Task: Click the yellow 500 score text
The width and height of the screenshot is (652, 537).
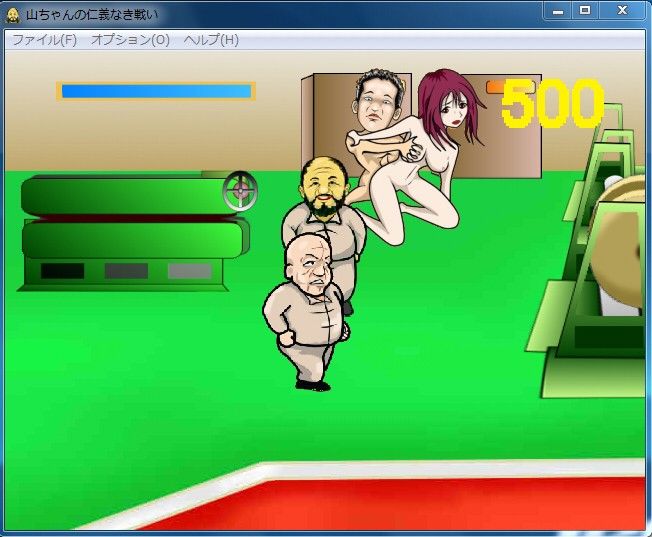Action: click(x=552, y=103)
